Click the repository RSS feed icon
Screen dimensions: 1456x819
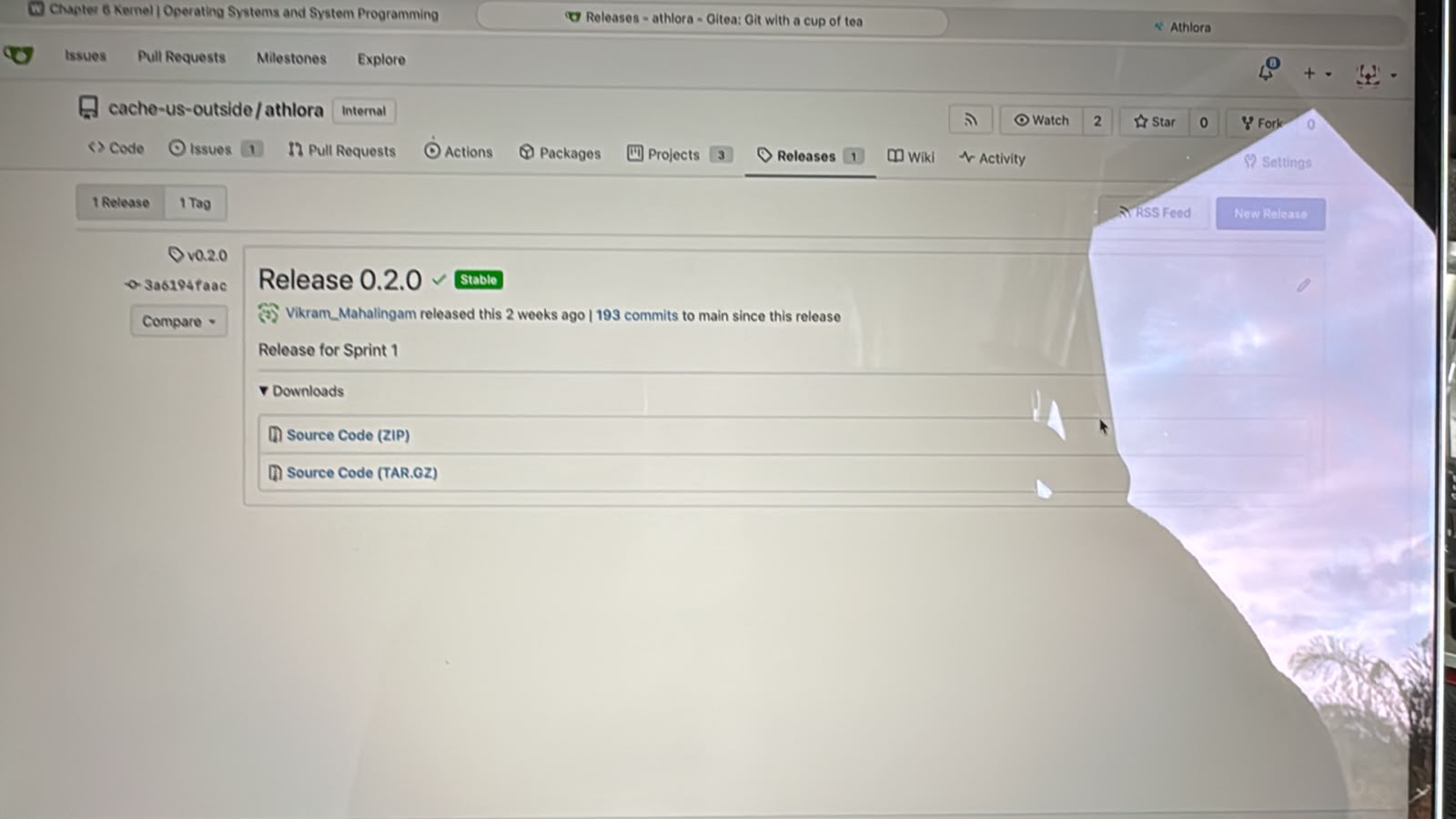point(970,119)
